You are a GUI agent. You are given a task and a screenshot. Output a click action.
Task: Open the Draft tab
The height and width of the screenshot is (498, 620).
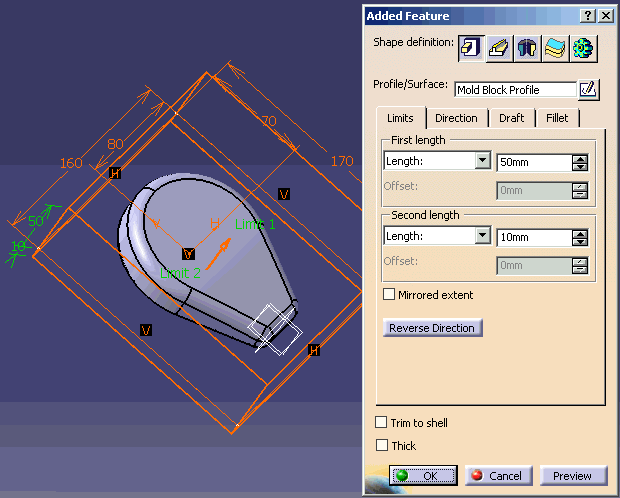[x=511, y=118]
